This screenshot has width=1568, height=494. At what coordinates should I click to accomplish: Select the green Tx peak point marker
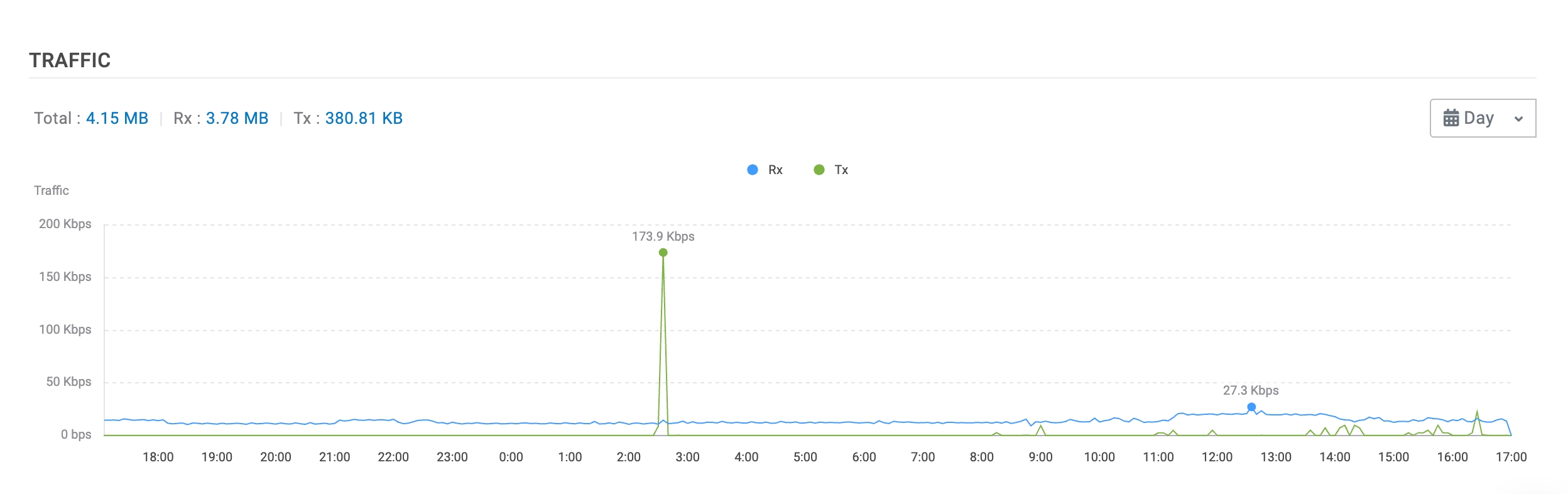pyautogui.click(x=663, y=253)
